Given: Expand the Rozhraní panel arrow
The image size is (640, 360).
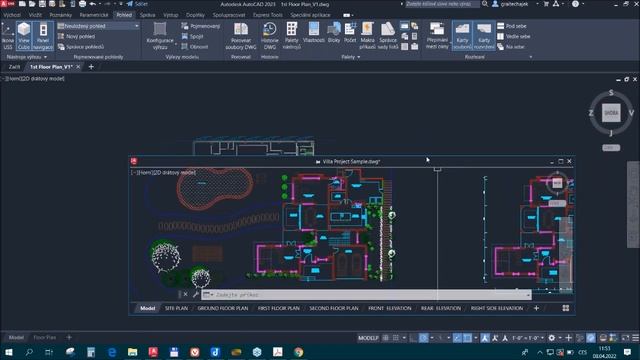Looking at the screenshot, I should [x=531, y=57].
